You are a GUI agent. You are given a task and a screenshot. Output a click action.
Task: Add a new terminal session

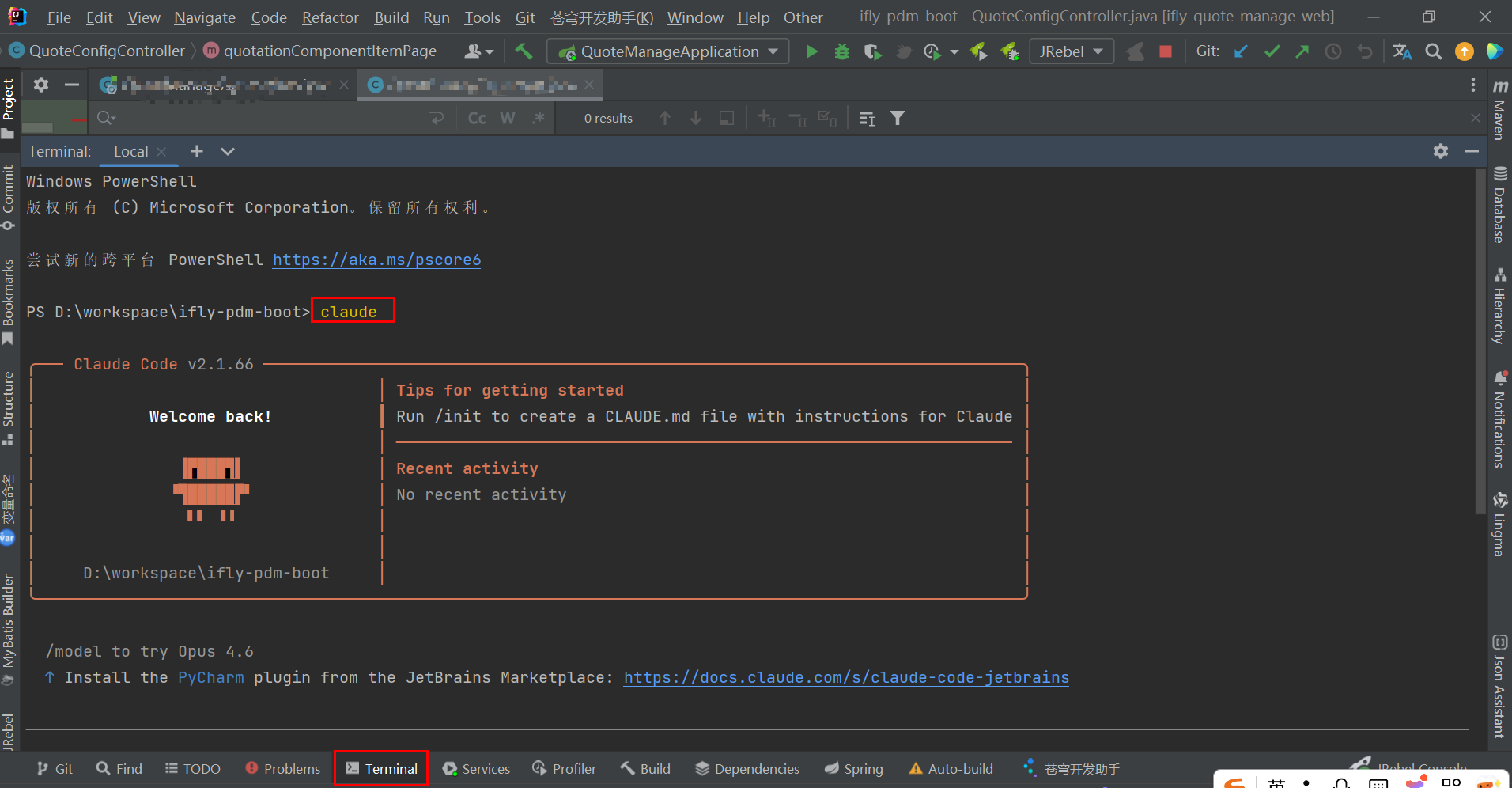coord(197,151)
